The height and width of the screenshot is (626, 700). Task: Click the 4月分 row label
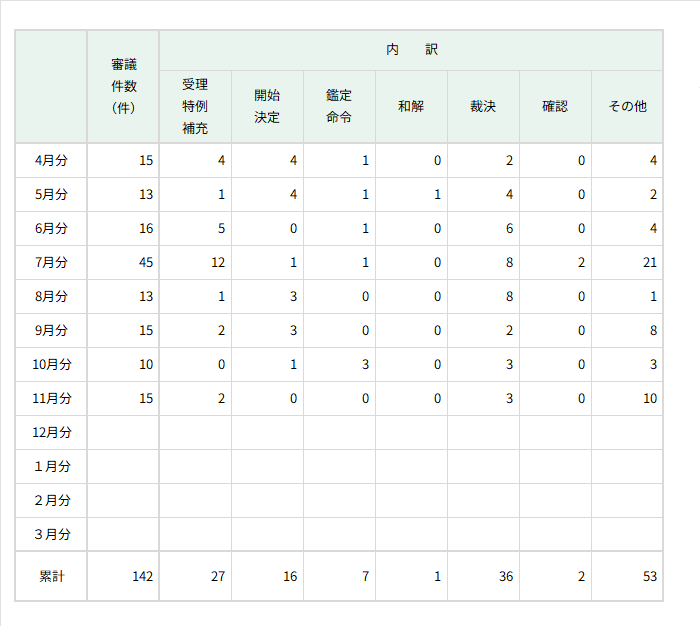tap(52, 160)
